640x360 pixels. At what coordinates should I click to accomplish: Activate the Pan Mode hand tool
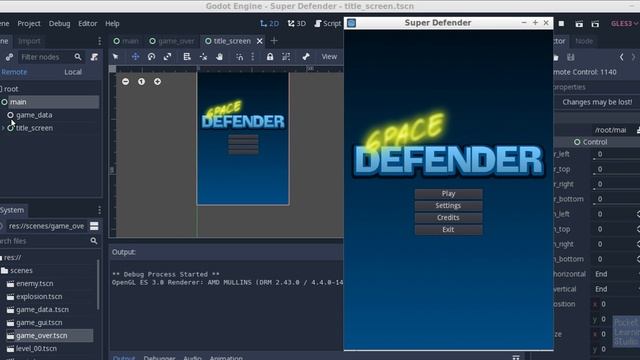point(220,57)
